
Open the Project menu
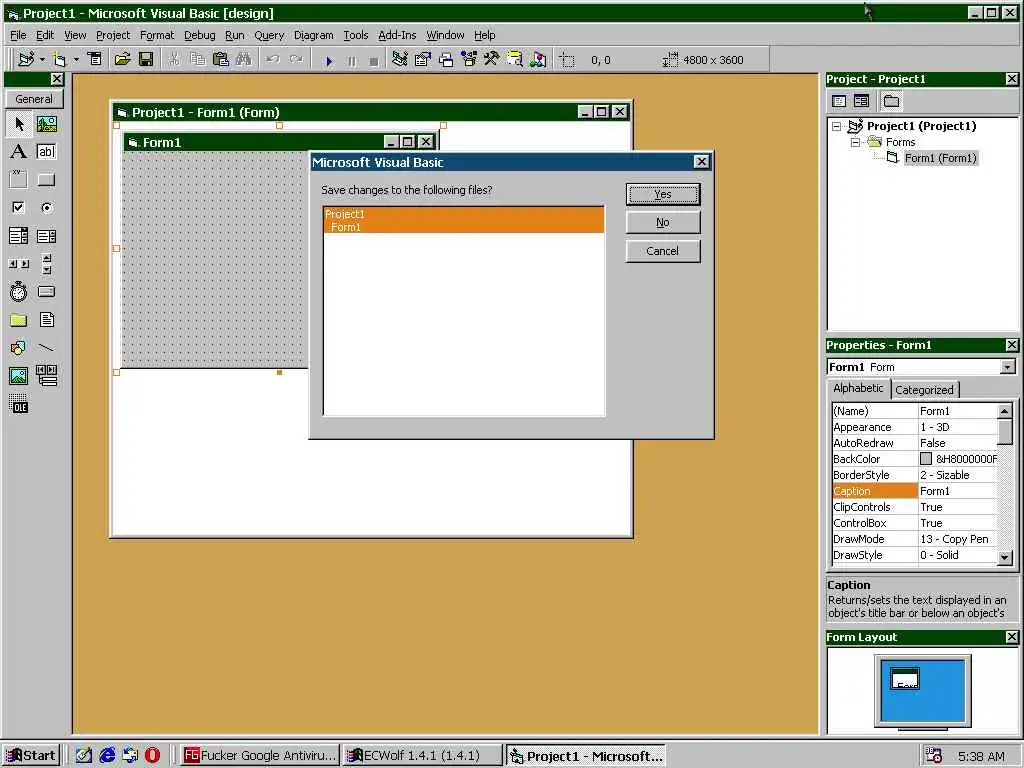113,35
